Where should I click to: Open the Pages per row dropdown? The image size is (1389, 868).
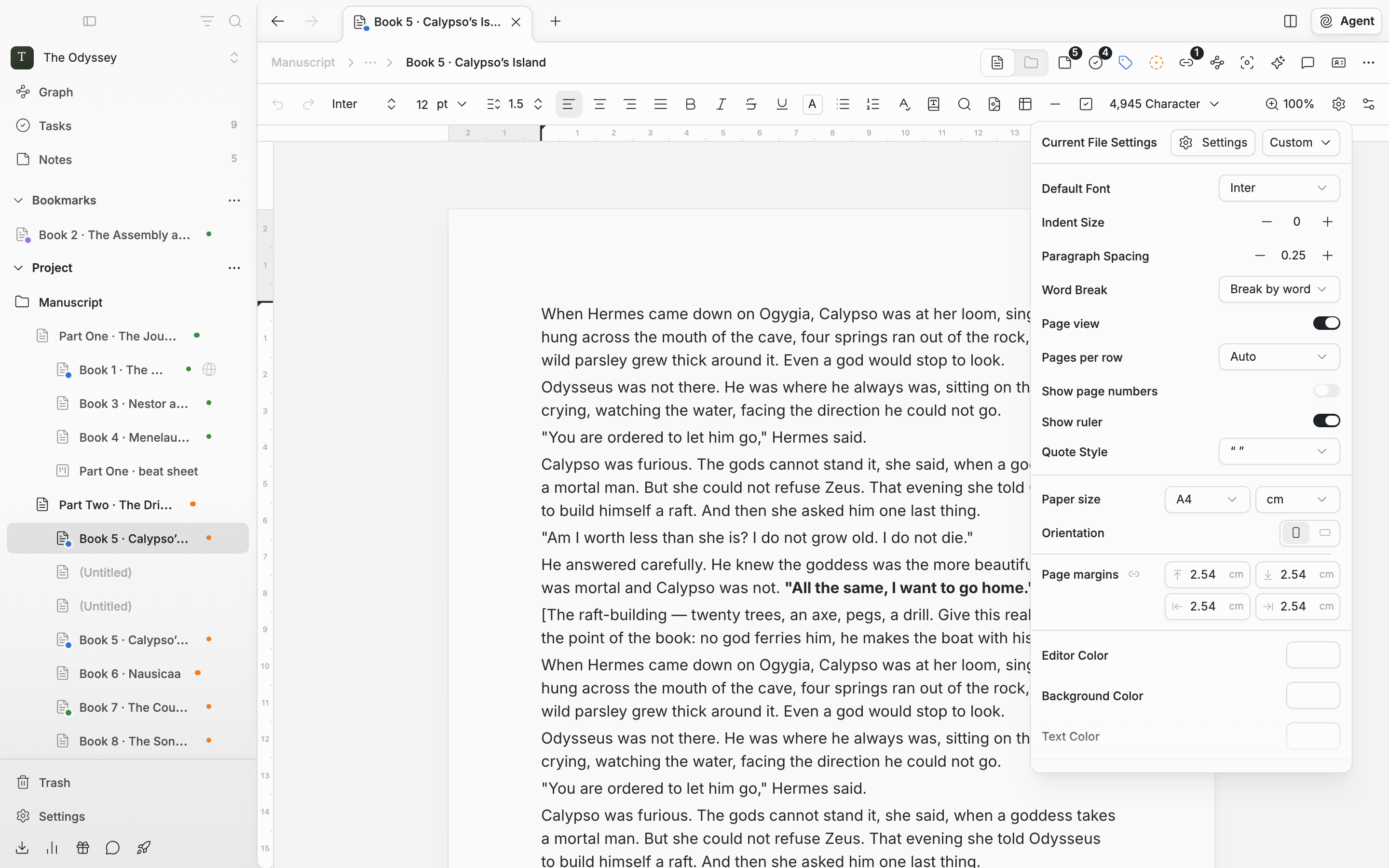pos(1279,357)
